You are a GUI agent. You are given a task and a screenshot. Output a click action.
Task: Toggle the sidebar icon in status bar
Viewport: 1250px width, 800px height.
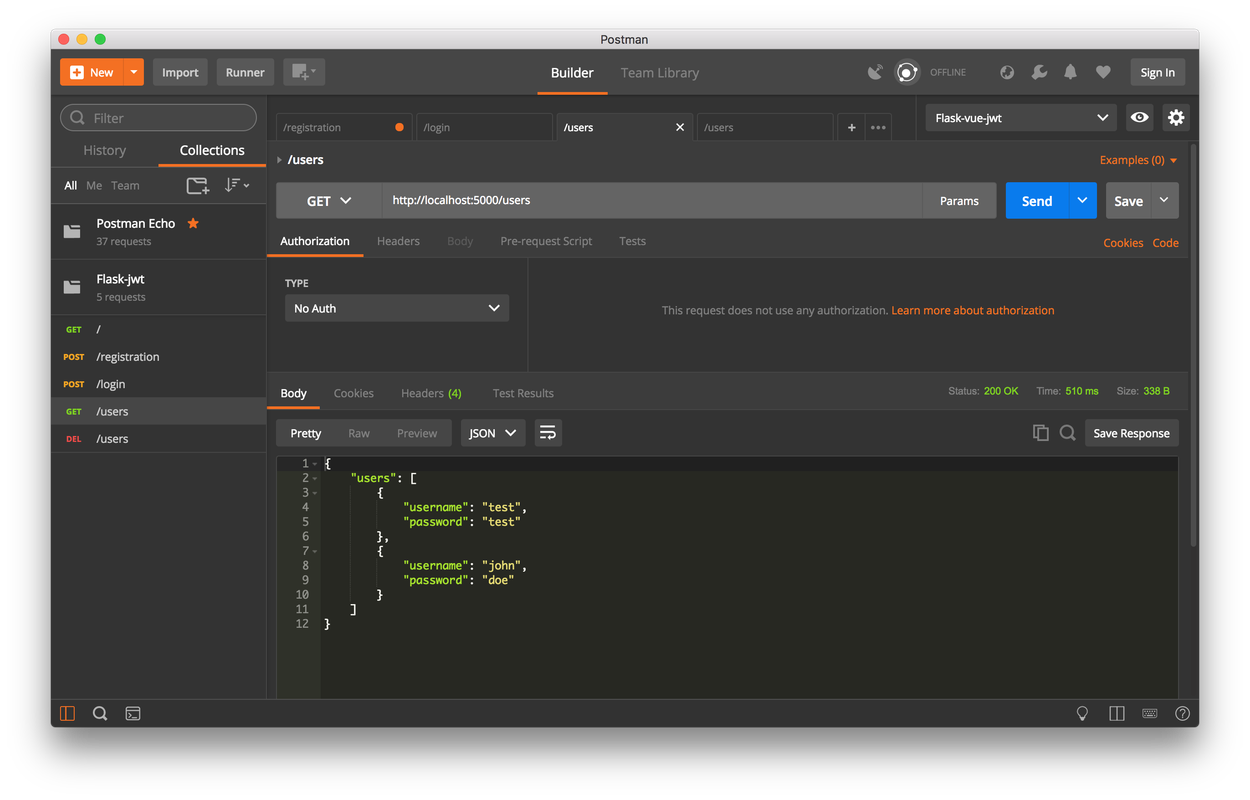point(68,713)
